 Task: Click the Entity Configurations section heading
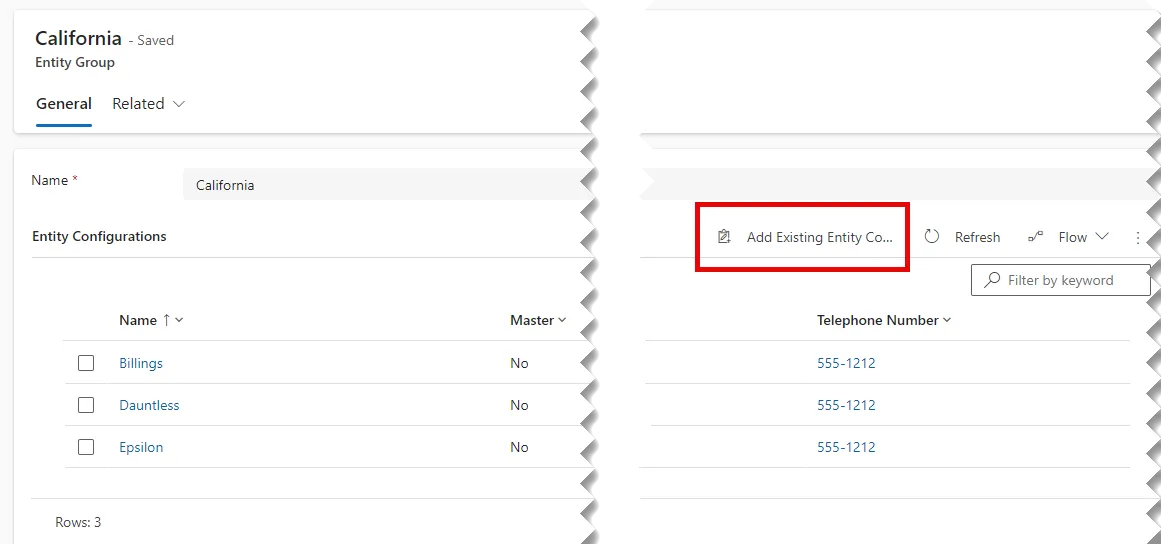(99, 236)
